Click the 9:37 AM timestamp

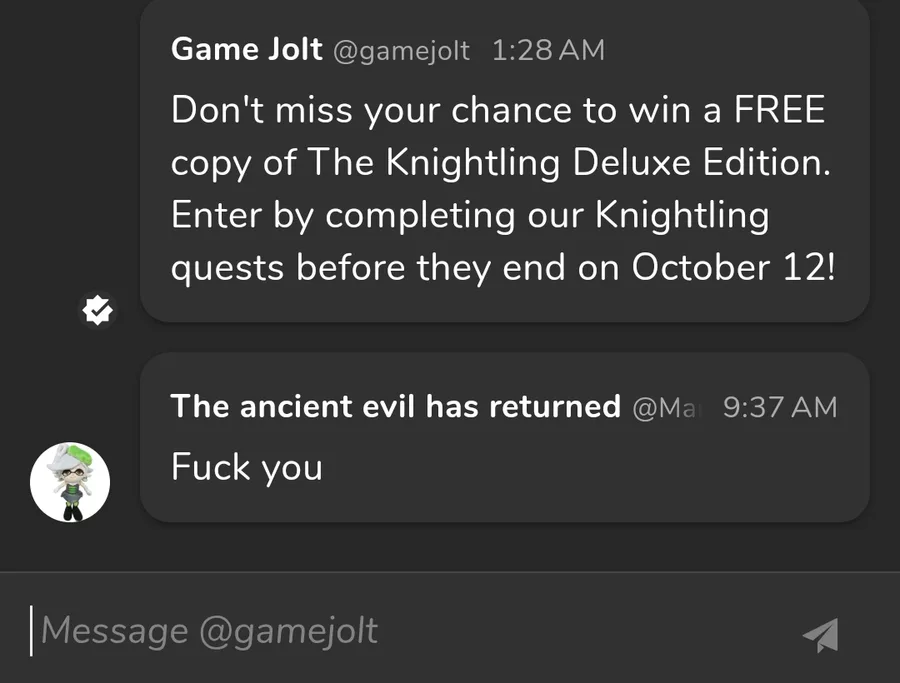coord(779,407)
